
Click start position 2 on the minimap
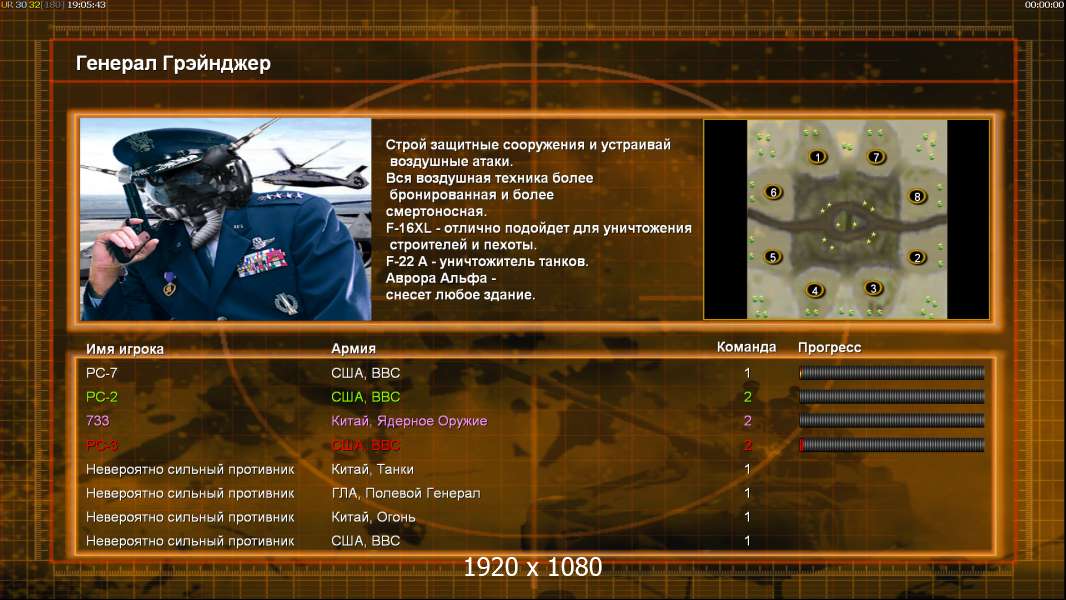coord(917,258)
